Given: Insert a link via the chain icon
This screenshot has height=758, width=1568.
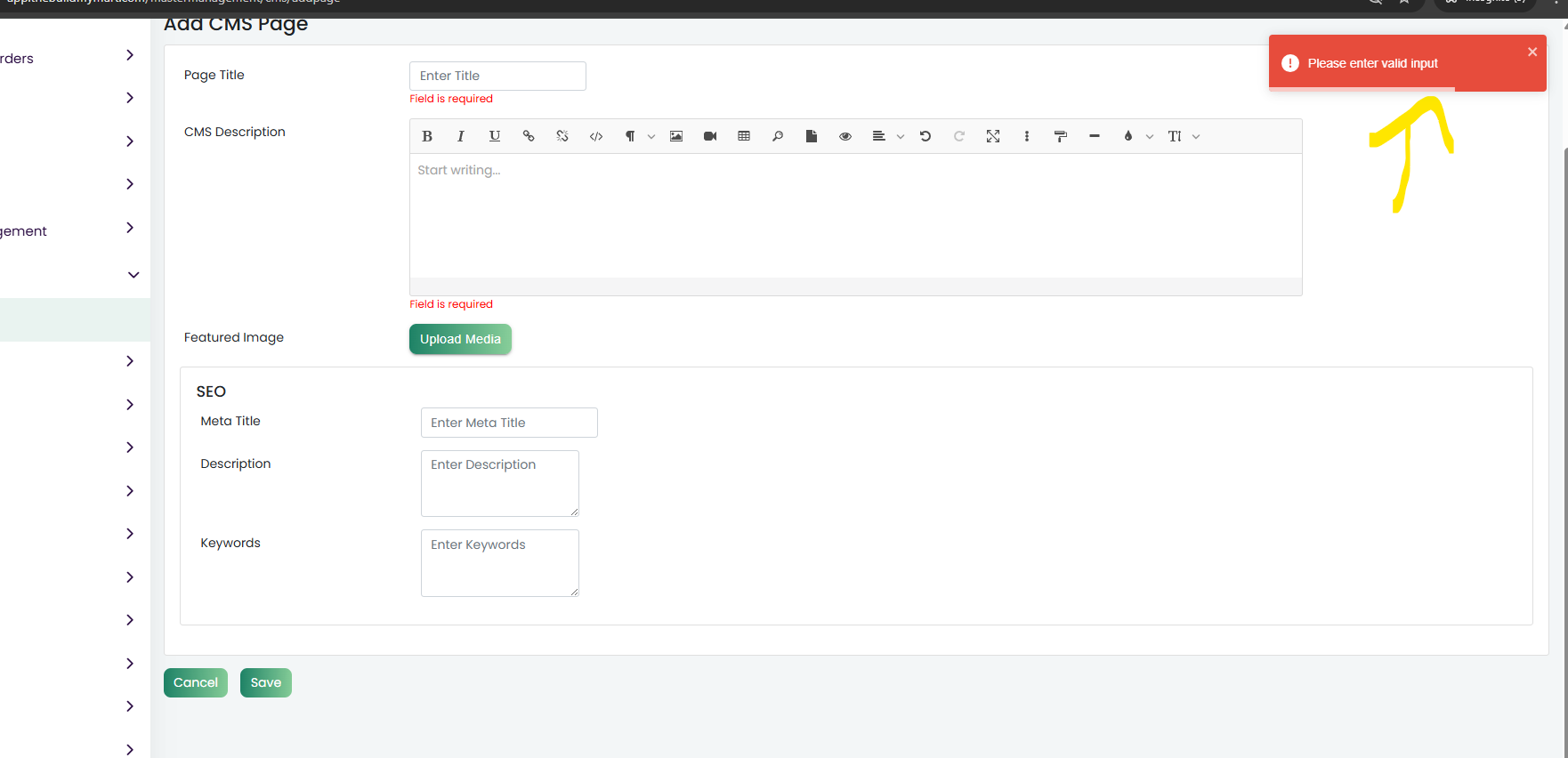Looking at the screenshot, I should tap(529, 136).
